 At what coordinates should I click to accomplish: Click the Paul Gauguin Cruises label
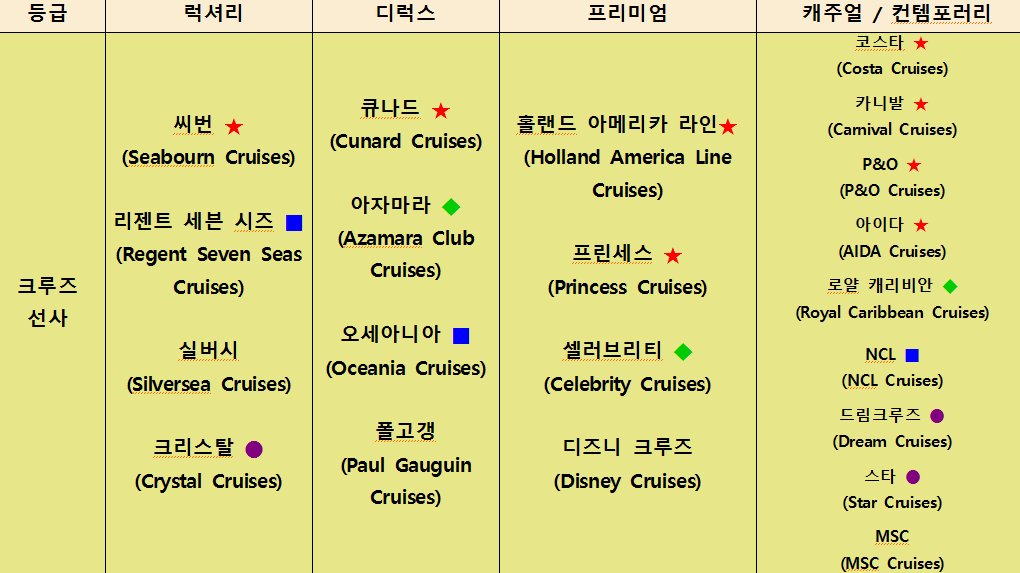click(x=405, y=481)
